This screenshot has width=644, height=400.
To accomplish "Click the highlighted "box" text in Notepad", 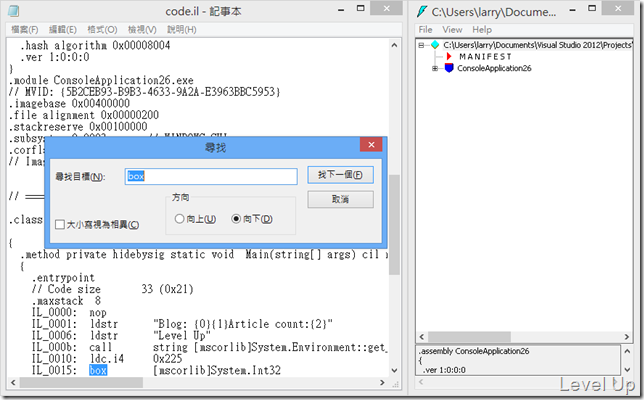I will tap(98, 370).
